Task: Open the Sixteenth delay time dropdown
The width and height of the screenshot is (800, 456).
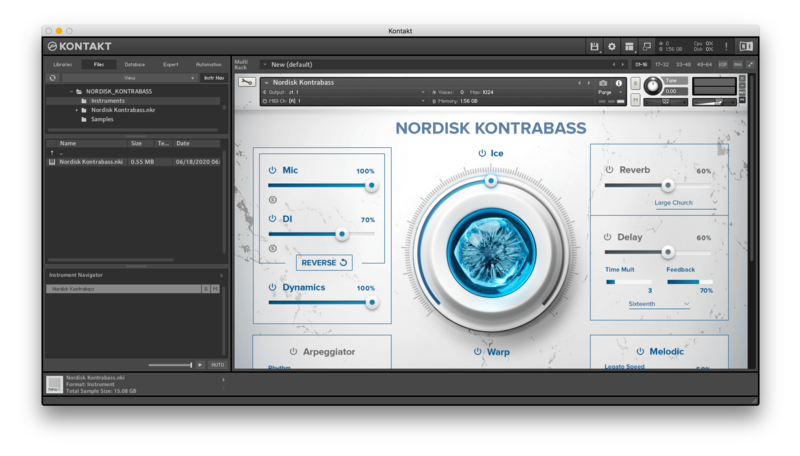Action: pos(659,304)
